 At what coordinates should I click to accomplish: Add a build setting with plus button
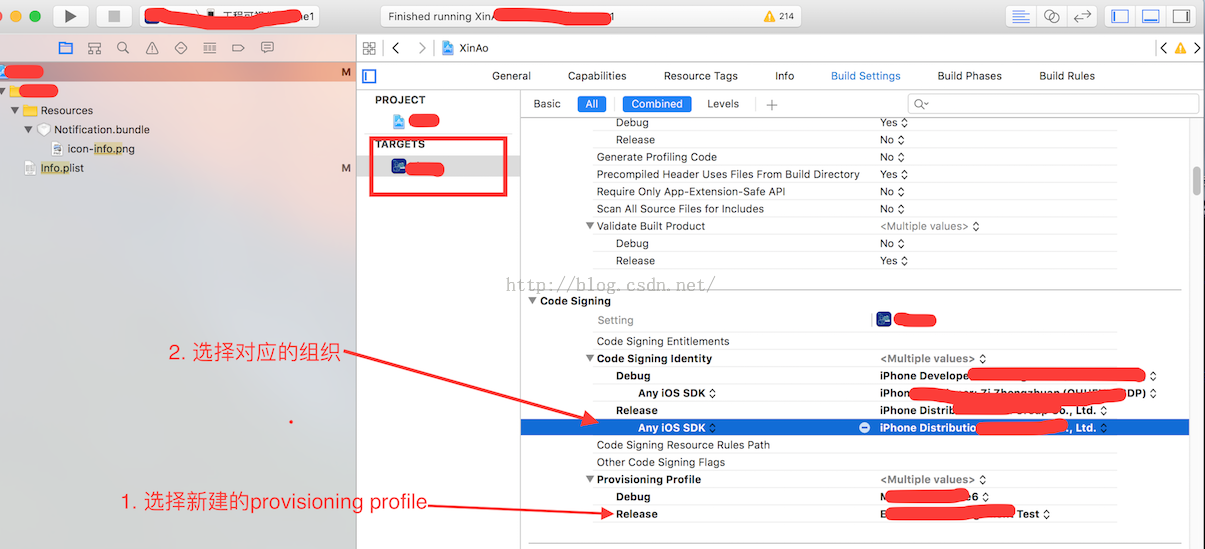(771, 104)
